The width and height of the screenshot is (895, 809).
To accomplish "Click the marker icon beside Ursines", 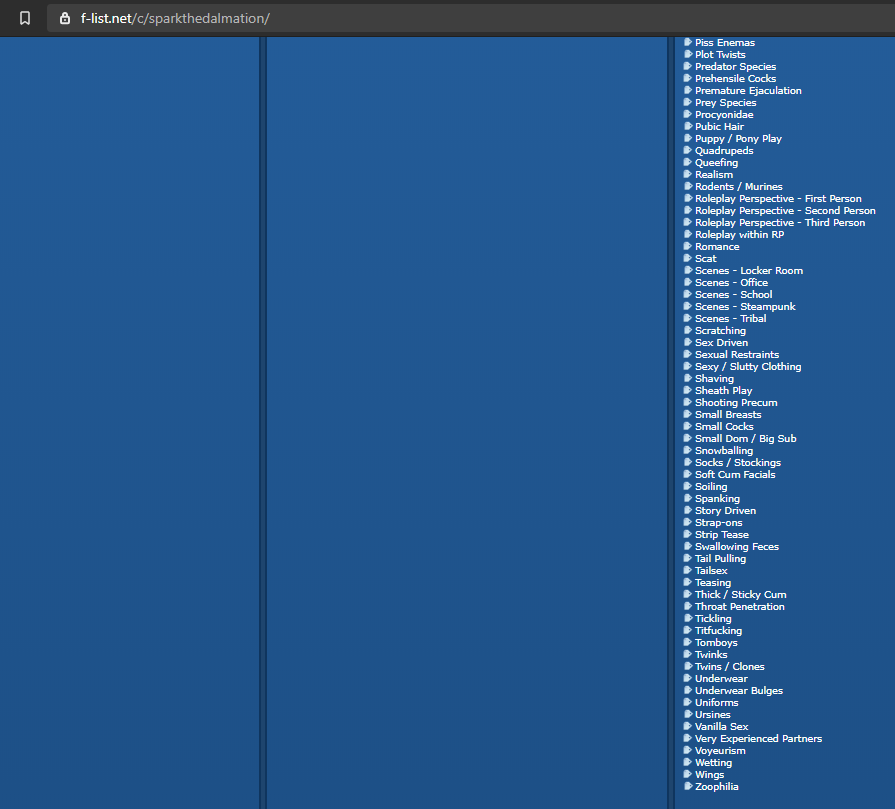I will (688, 714).
